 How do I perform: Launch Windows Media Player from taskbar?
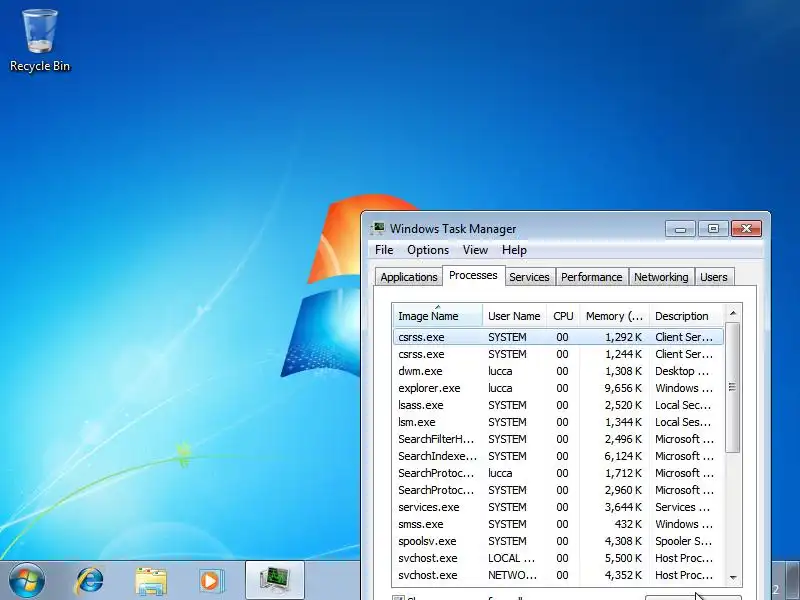click(210, 581)
